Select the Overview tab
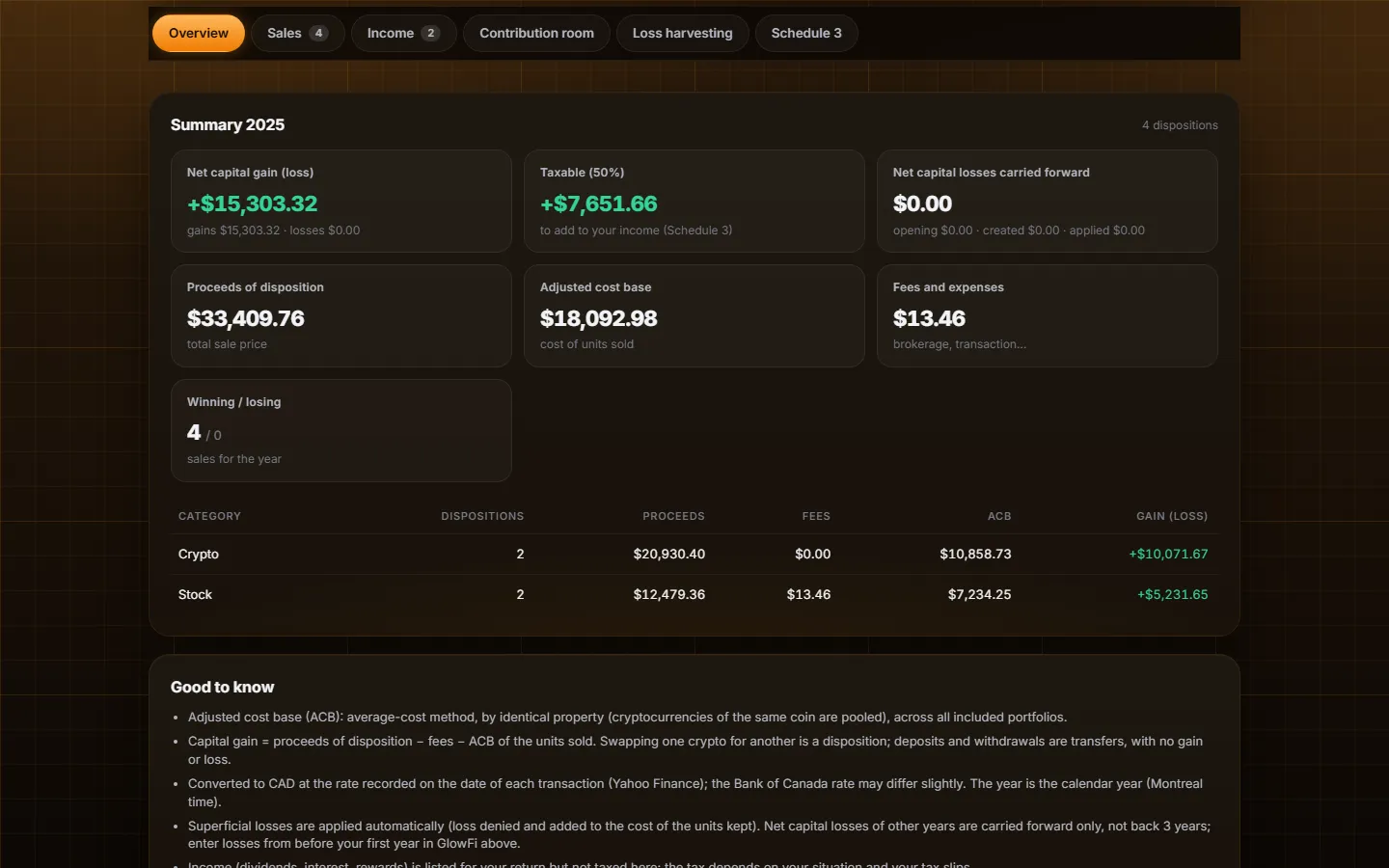The height and width of the screenshot is (868, 1389). pyautogui.click(x=199, y=33)
